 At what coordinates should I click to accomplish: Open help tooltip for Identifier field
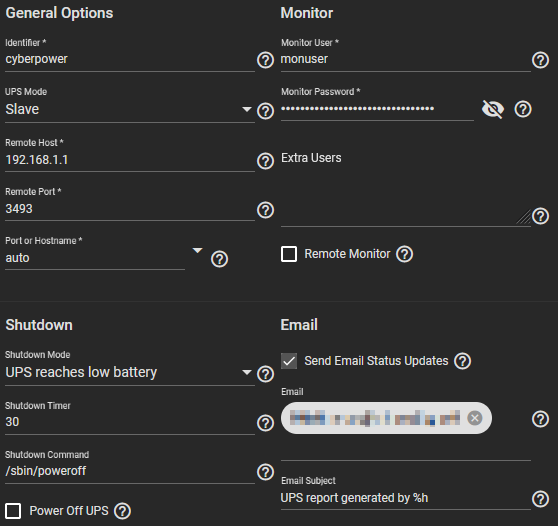click(x=265, y=60)
